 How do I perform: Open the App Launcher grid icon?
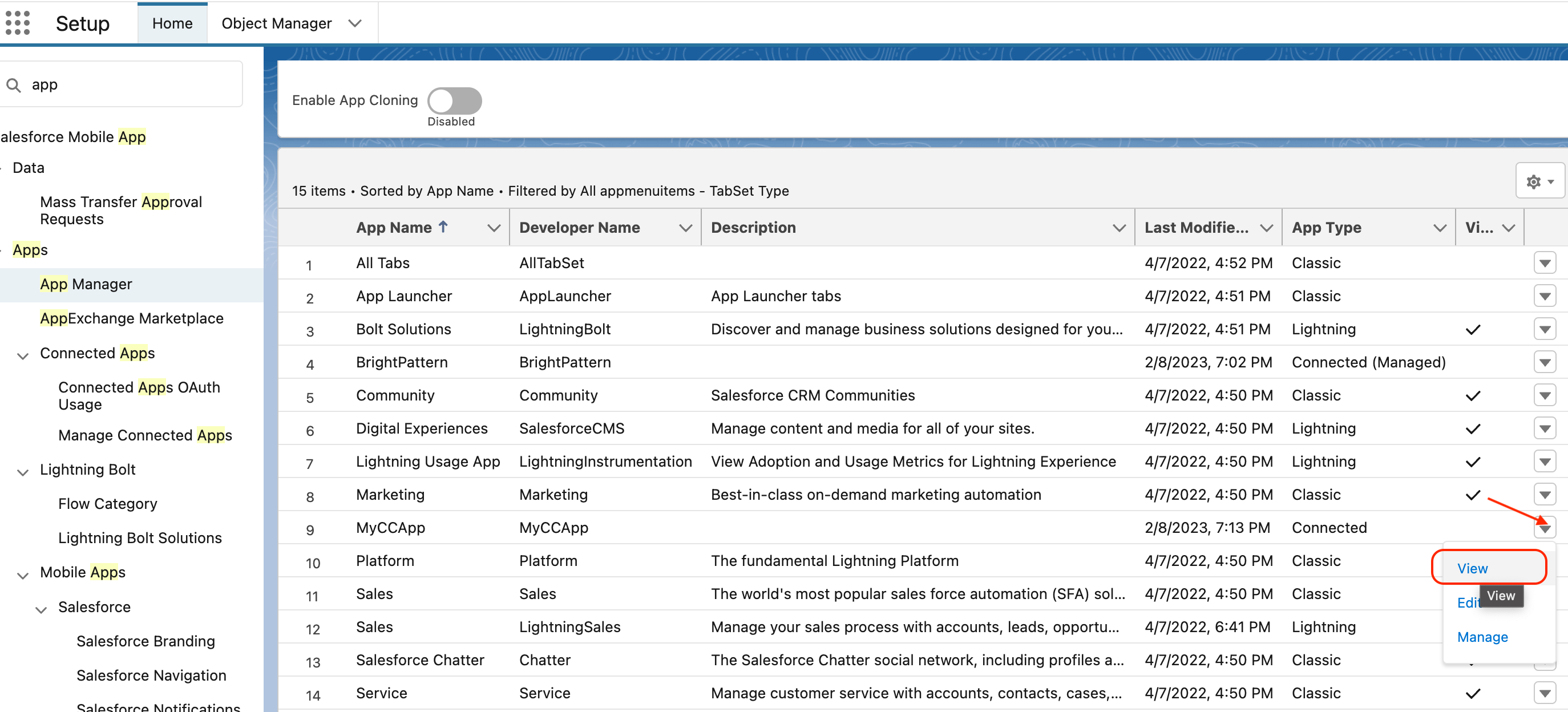coord(18,23)
